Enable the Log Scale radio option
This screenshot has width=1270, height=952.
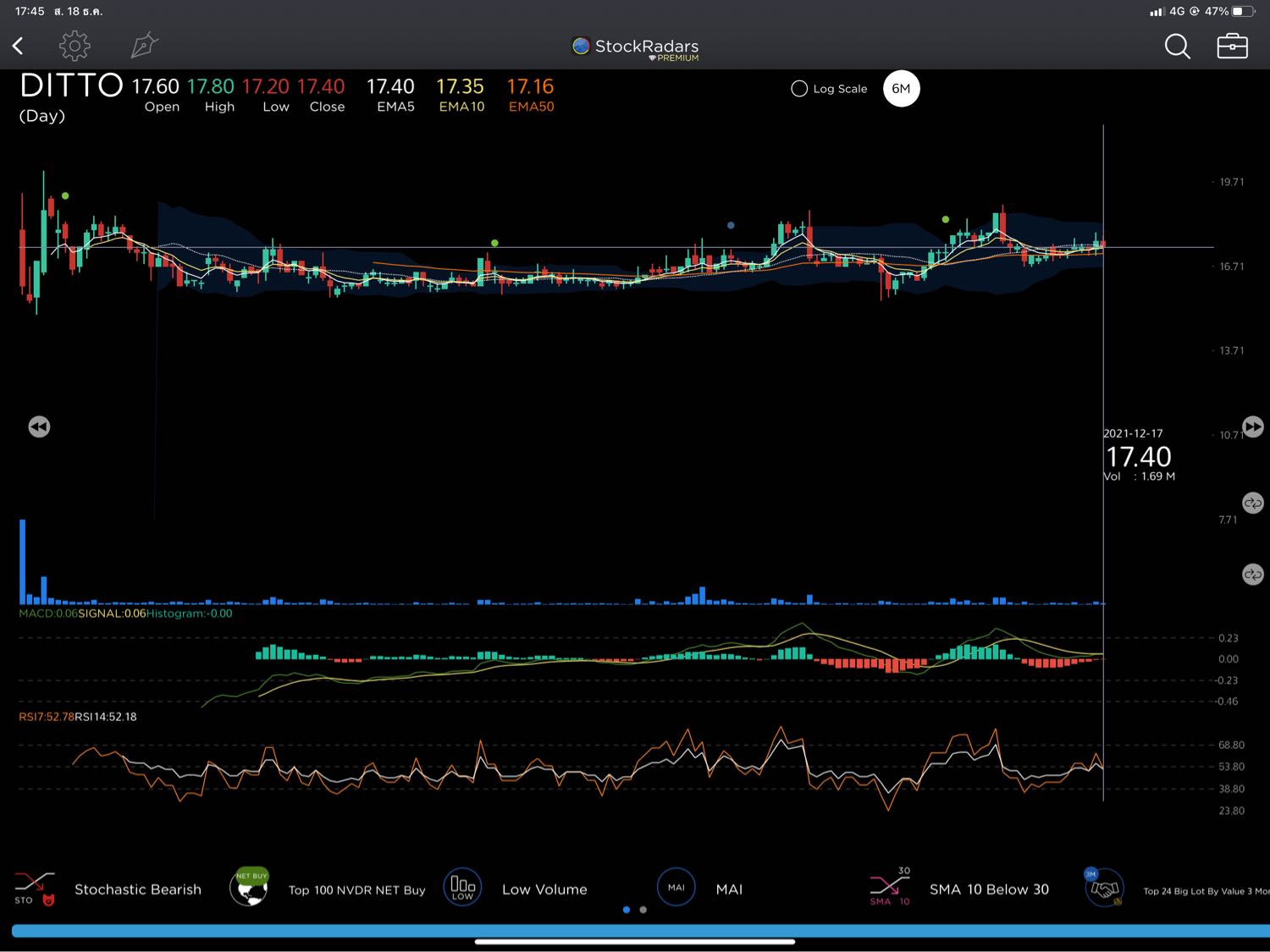click(x=799, y=89)
